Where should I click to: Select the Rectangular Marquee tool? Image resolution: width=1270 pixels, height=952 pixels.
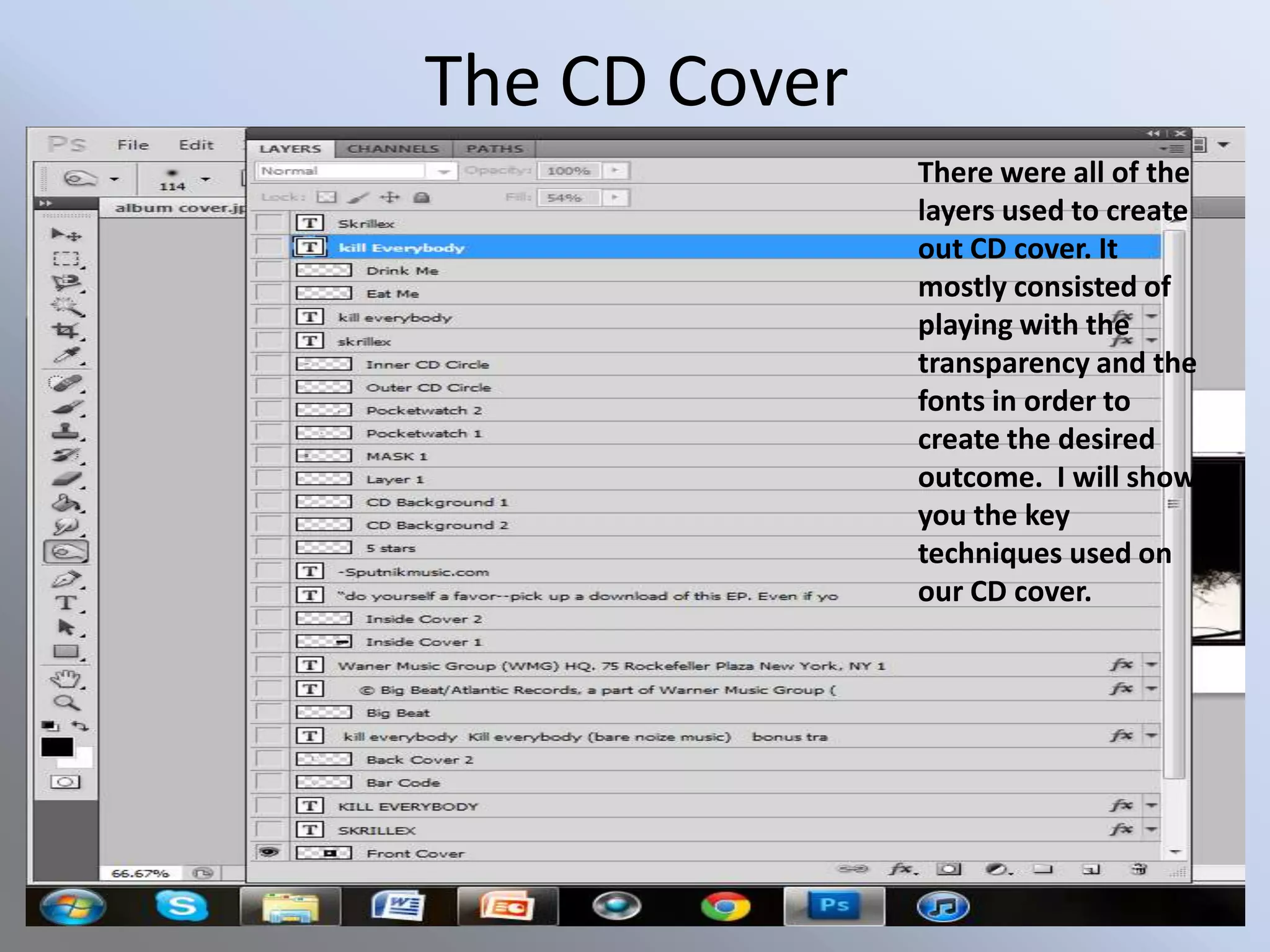coord(66,258)
